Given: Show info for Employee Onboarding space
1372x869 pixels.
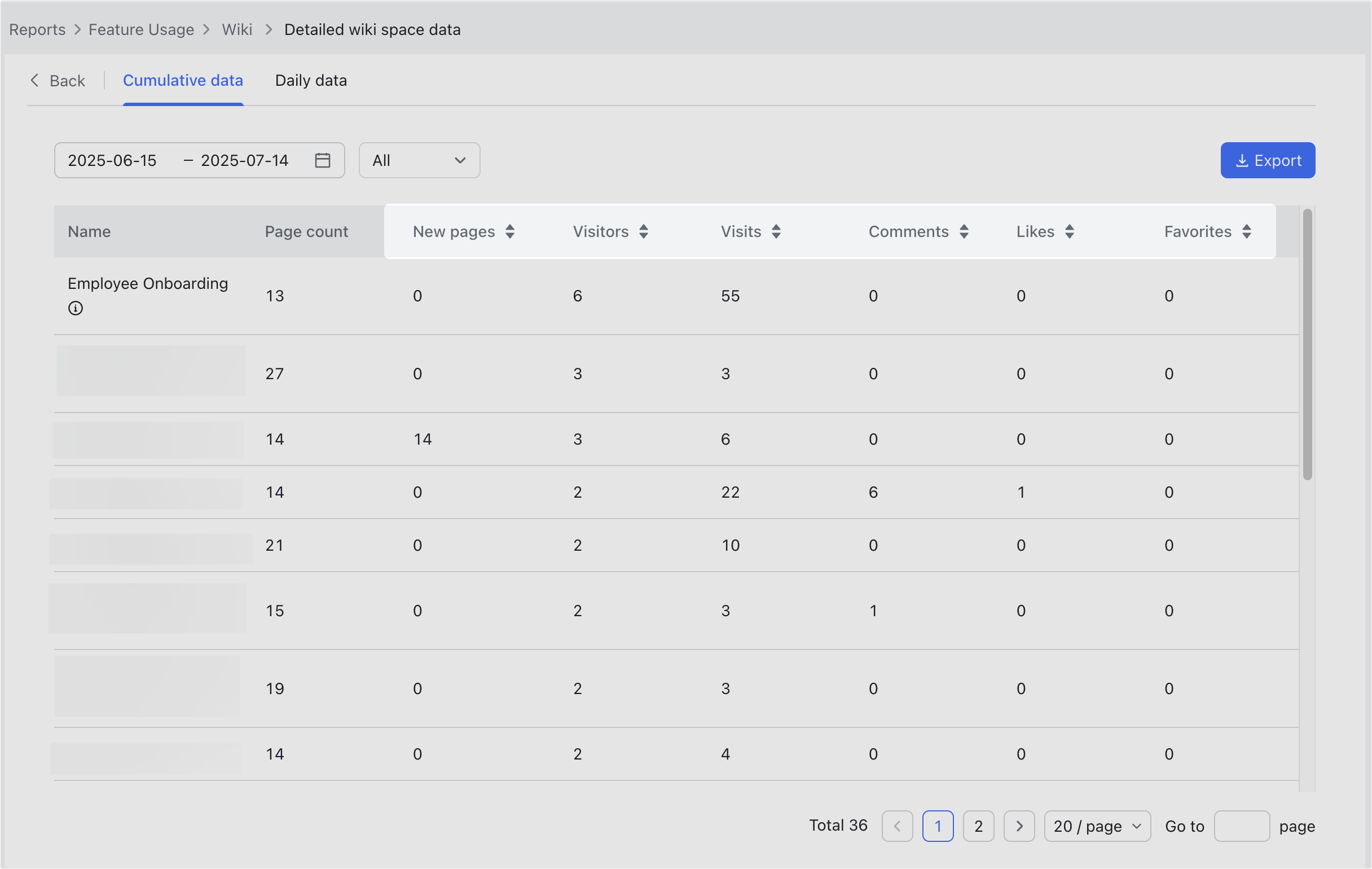Looking at the screenshot, I should [x=75, y=308].
